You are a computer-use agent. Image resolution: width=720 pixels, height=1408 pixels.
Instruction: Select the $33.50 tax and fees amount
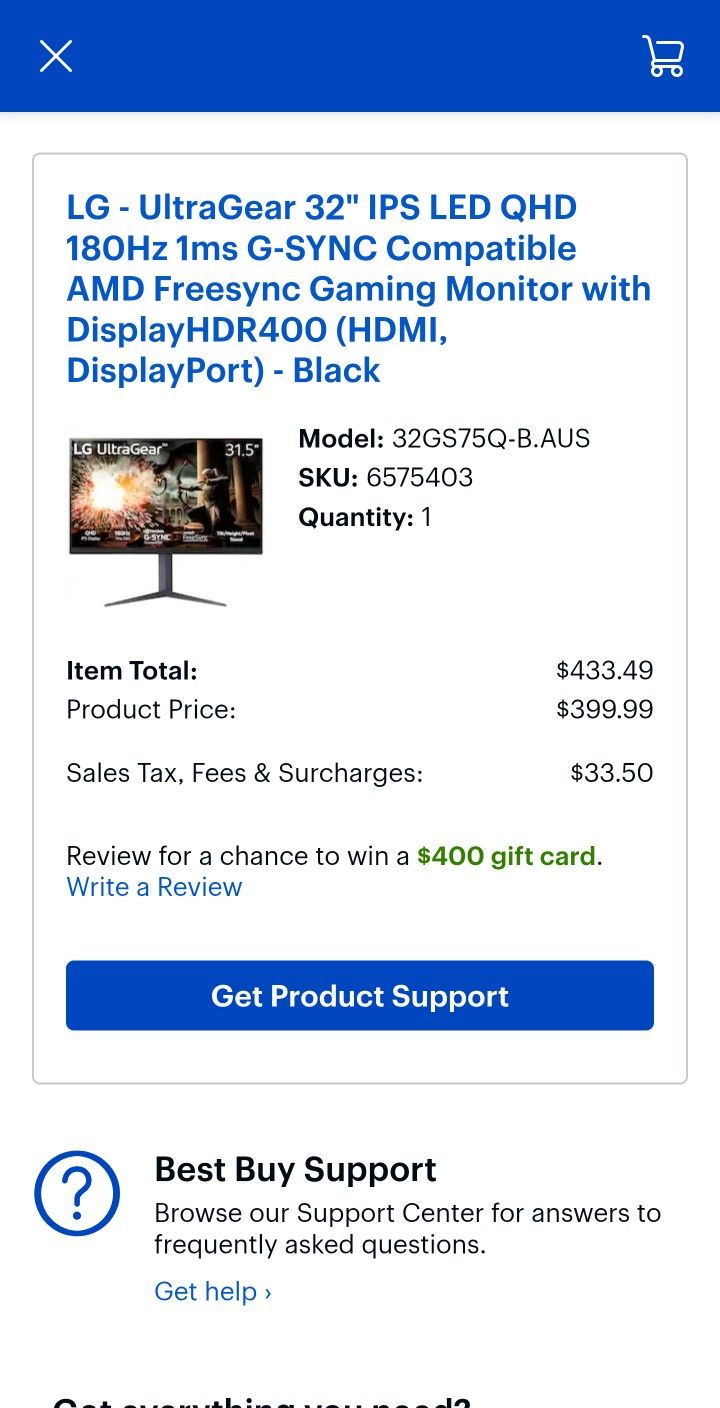coord(612,773)
